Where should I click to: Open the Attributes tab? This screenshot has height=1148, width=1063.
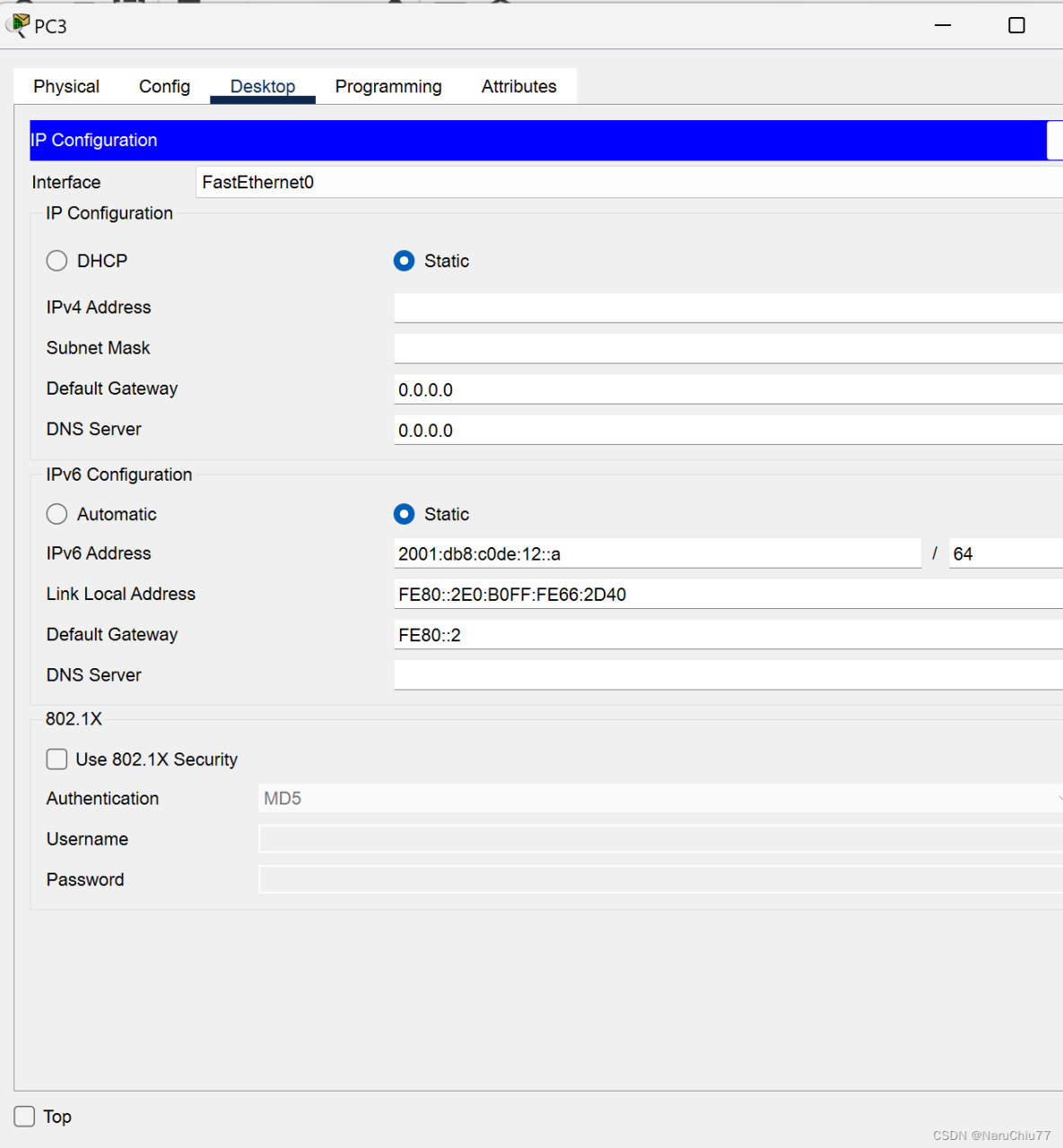click(518, 87)
